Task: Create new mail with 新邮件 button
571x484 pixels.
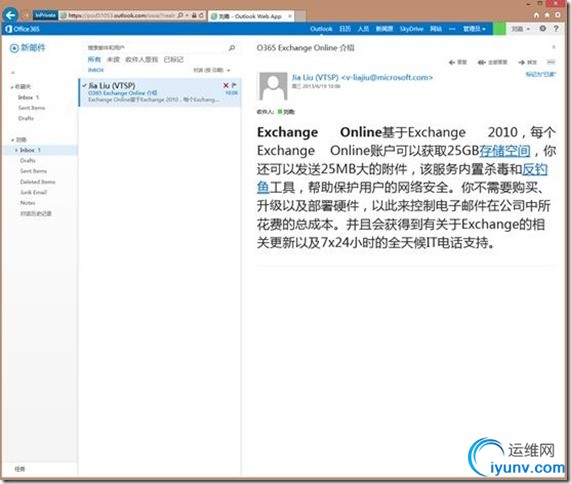Action: tap(28, 48)
